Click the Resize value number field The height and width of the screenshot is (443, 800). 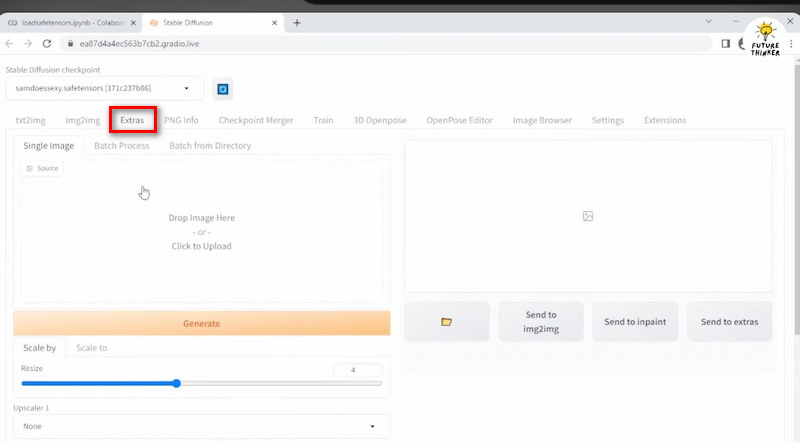click(x=358, y=370)
